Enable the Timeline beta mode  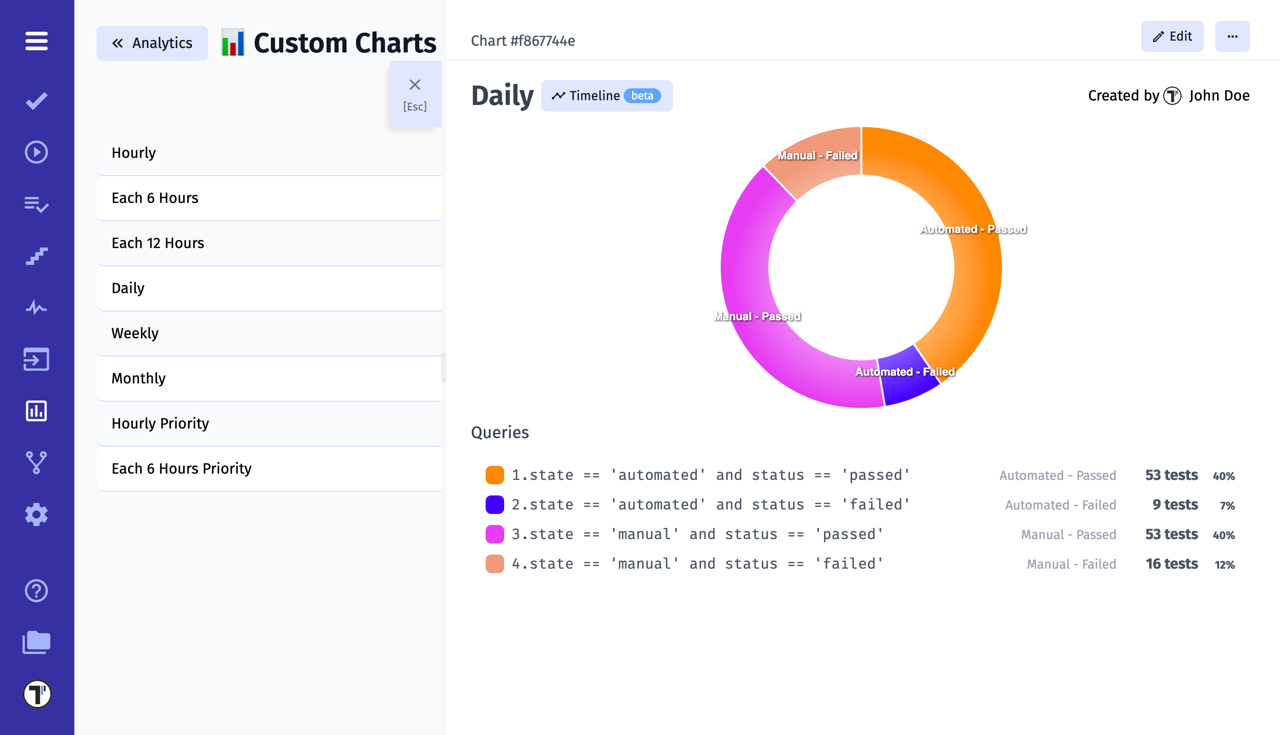(x=606, y=96)
